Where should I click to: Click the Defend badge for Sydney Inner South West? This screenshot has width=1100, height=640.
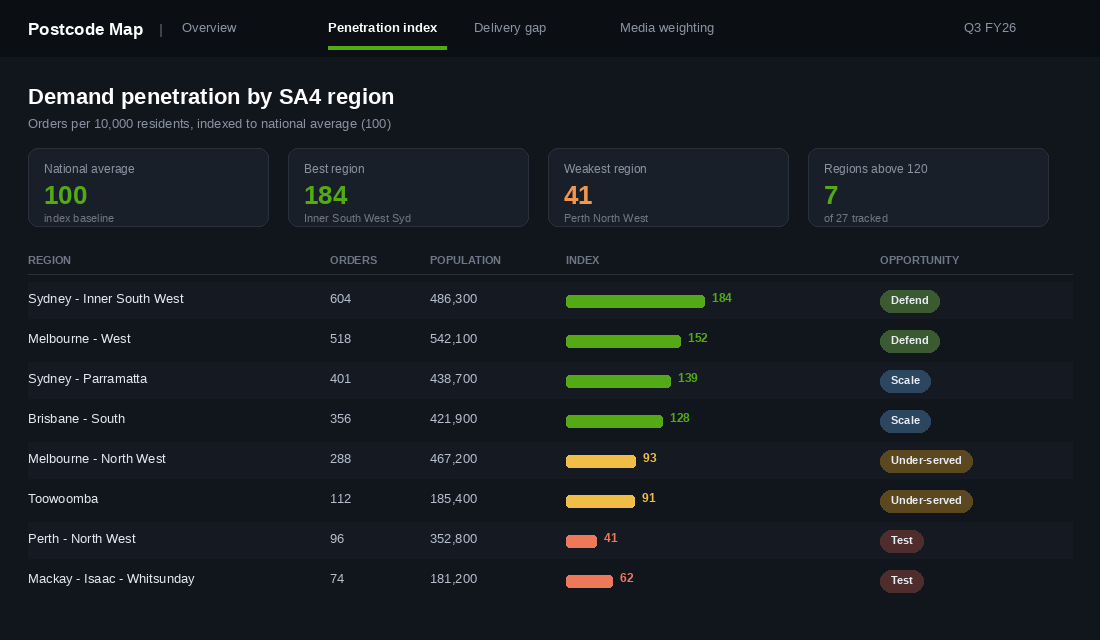pos(910,301)
